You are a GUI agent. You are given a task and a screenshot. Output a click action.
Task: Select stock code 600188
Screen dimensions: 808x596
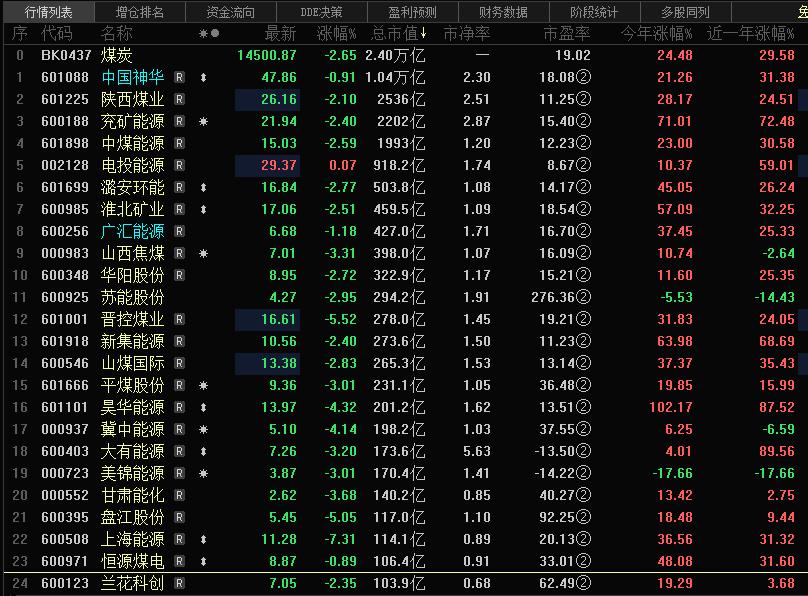(65, 122)
